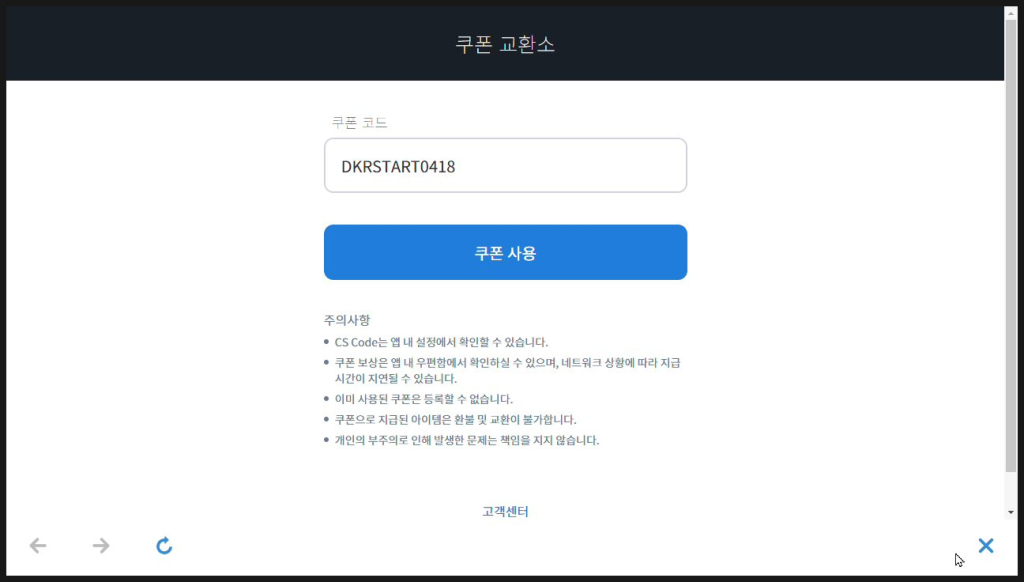Click the forward arrow navigation icon

(101, 545)
